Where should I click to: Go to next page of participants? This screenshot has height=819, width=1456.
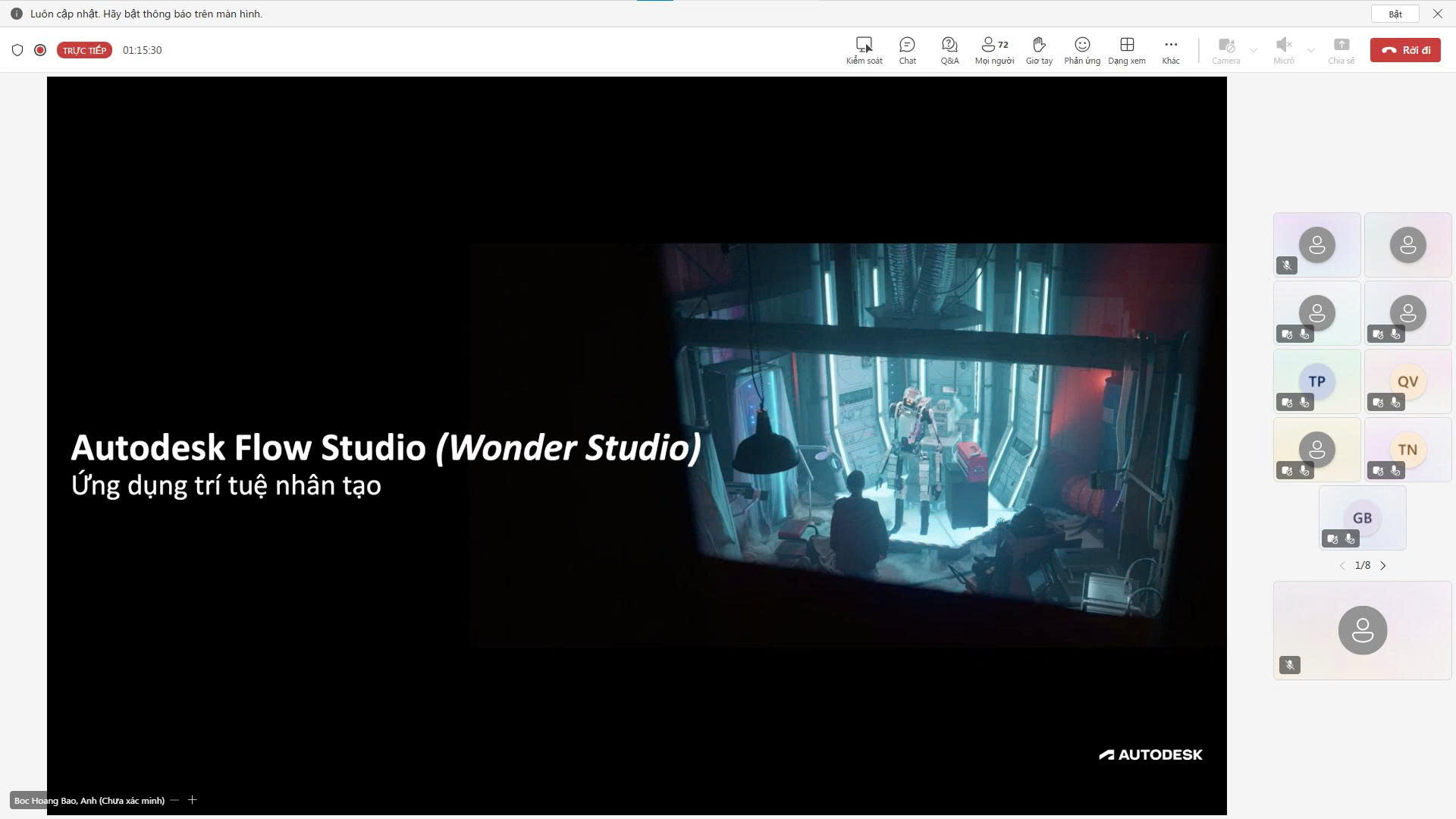(x=1383, y=566)
